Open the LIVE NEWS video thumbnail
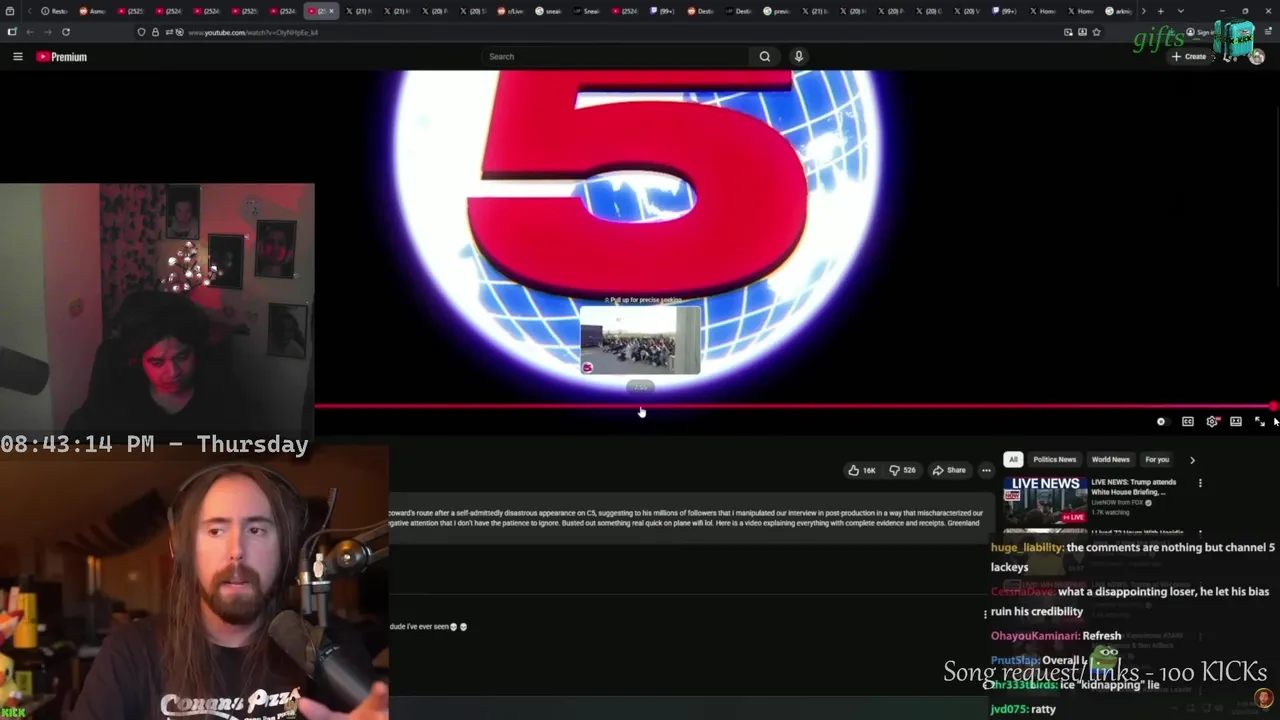Image resolution: width=1280 pixels, height=720 pixels. pos(1045,500)
